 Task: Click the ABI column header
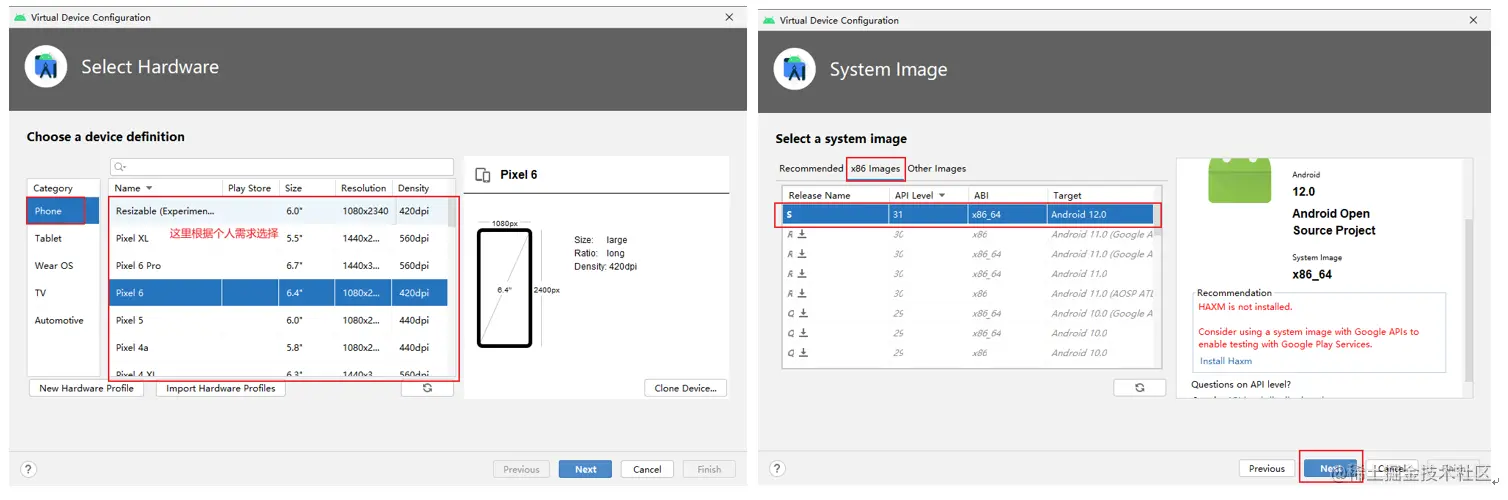(1007, 195)
